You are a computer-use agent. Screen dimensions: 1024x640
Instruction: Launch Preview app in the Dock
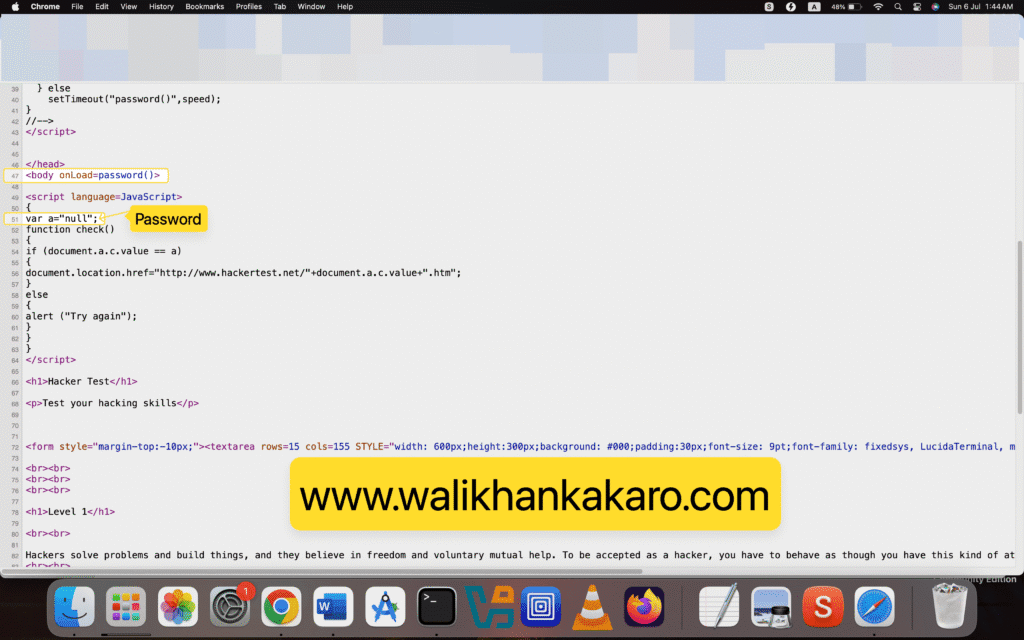[771, 607]
